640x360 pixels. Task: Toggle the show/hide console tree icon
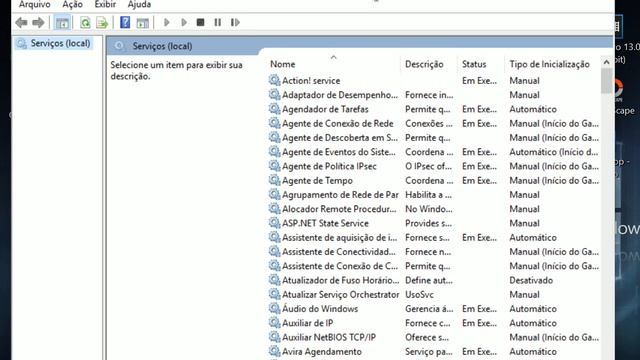[62, 22]
